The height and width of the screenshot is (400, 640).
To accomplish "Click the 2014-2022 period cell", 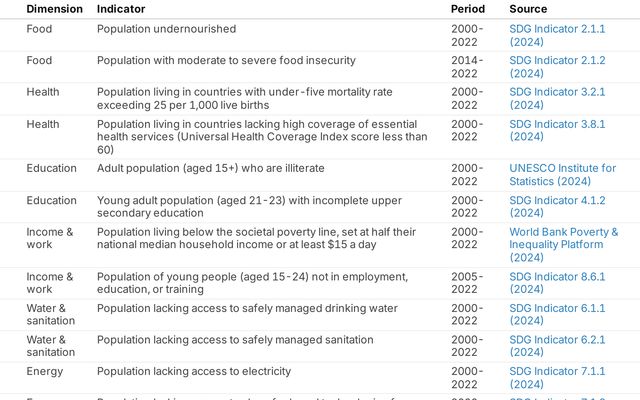I will click(467, 67).
